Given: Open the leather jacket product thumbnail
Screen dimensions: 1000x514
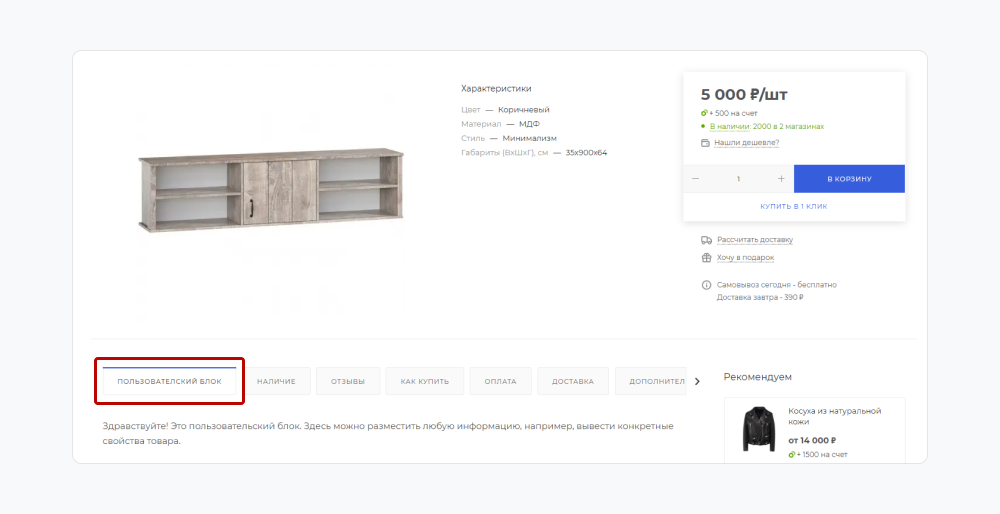Looking at the screenshot, I should pos(759,428).
